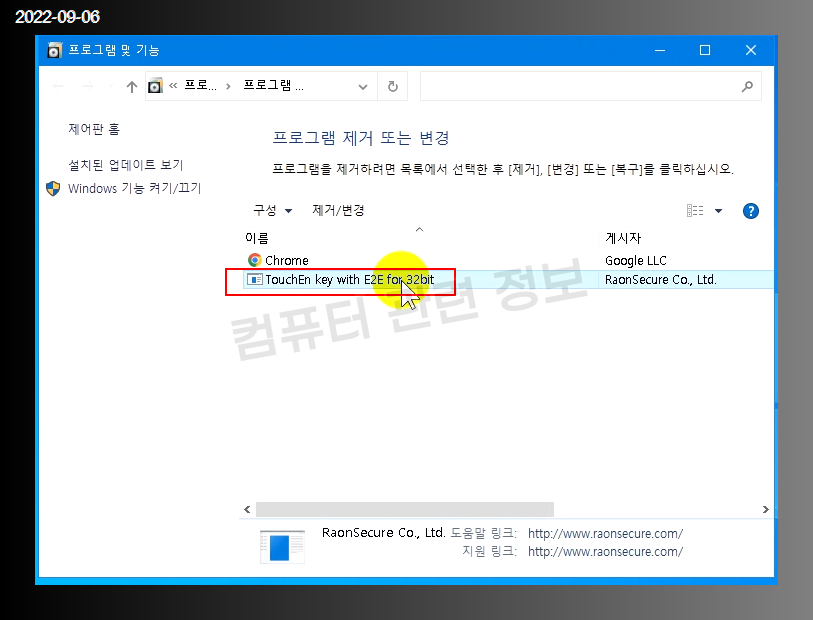Select the Chrome program row
This screenshot has width=813, height=620.
click(508, 260)
